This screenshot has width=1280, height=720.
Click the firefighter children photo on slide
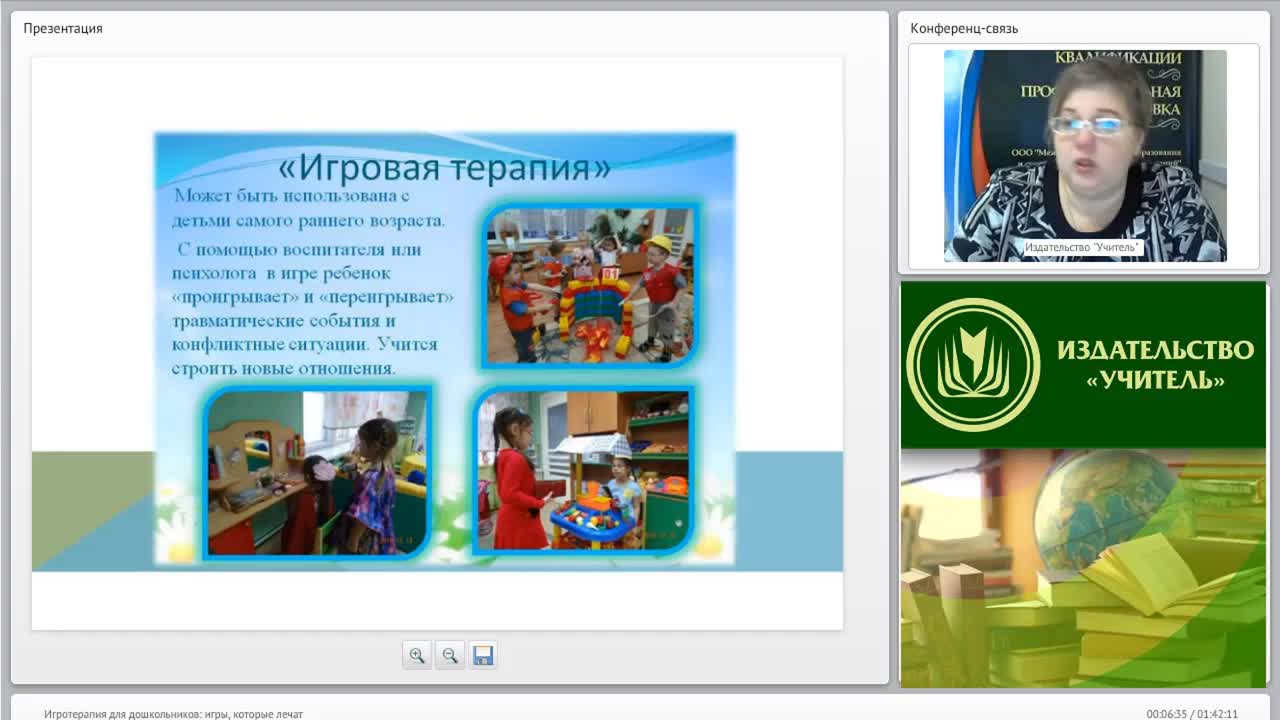(x=590, y=285)
